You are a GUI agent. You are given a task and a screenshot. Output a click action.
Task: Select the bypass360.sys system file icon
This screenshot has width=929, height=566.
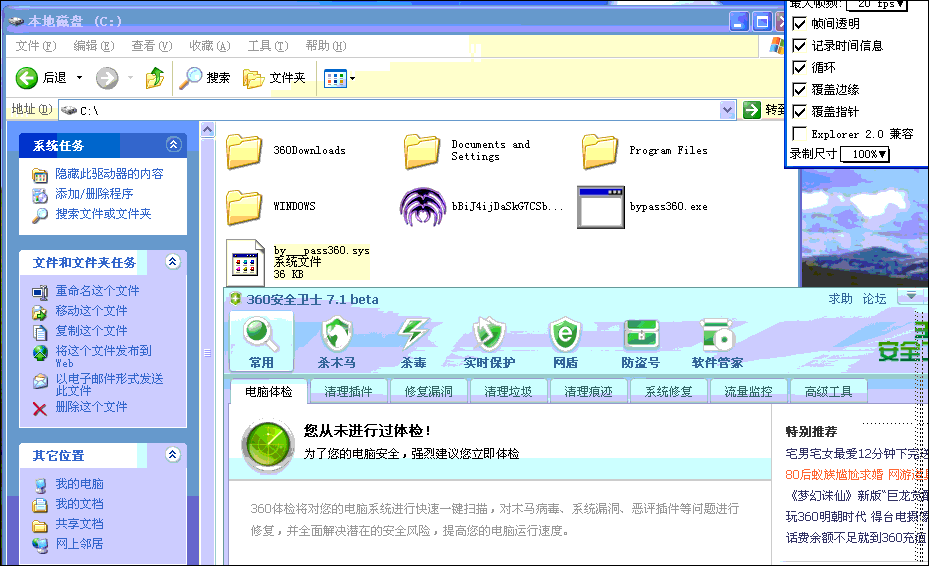click(245, 263)
